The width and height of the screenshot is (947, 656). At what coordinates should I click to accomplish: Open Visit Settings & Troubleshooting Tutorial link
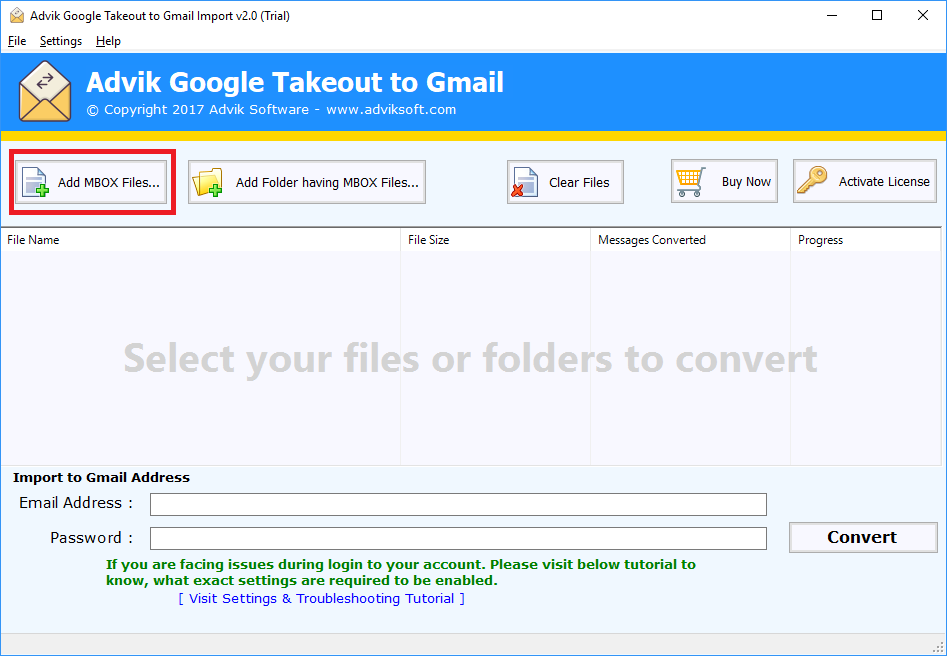tap(321, 599)
